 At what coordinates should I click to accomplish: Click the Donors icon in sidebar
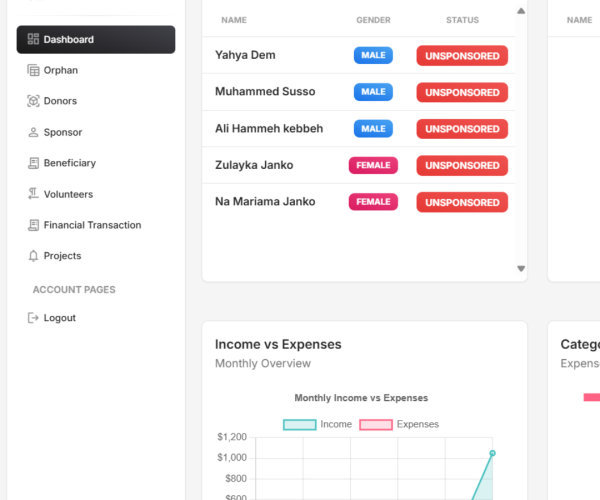33,101
